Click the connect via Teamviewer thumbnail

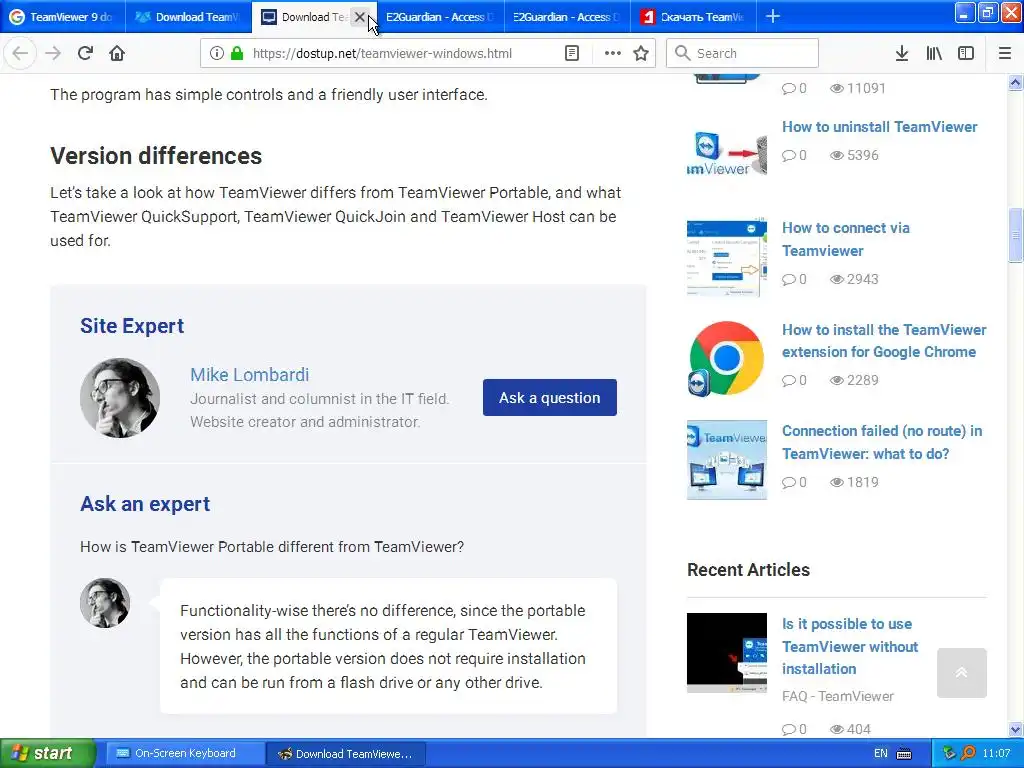(x=727, y=257)
